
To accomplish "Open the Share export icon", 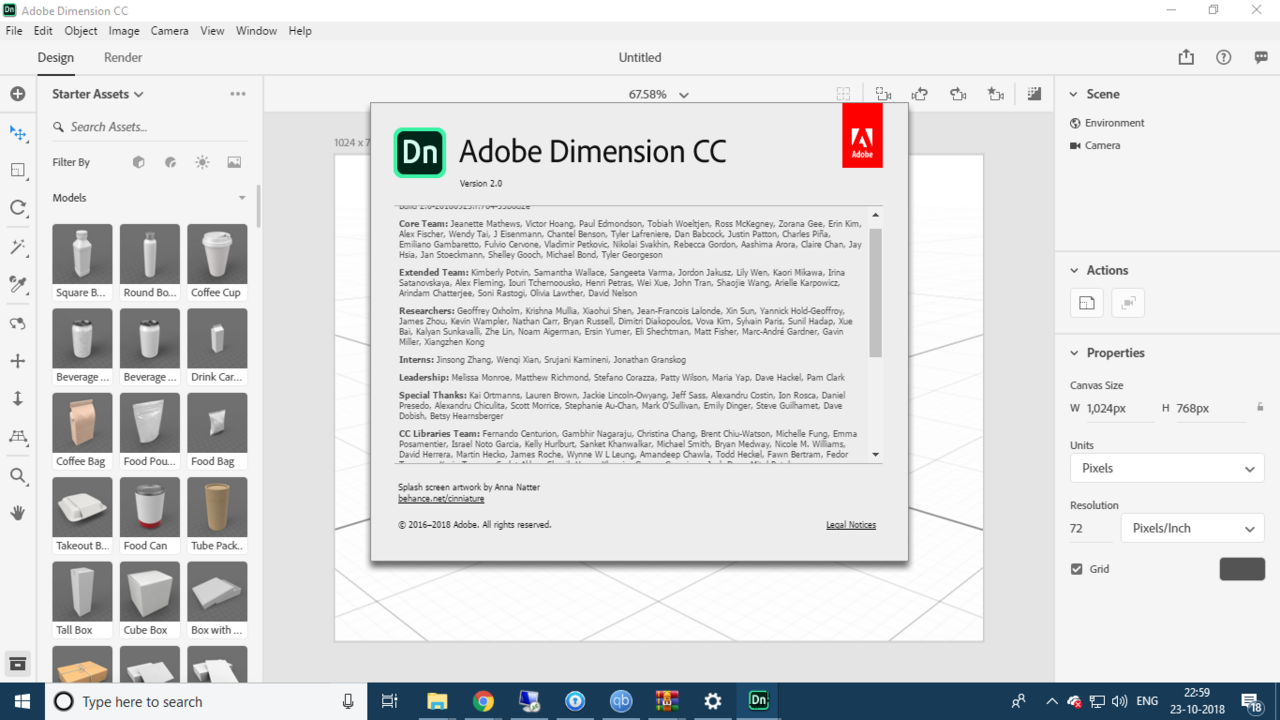I will [1186, 58].
